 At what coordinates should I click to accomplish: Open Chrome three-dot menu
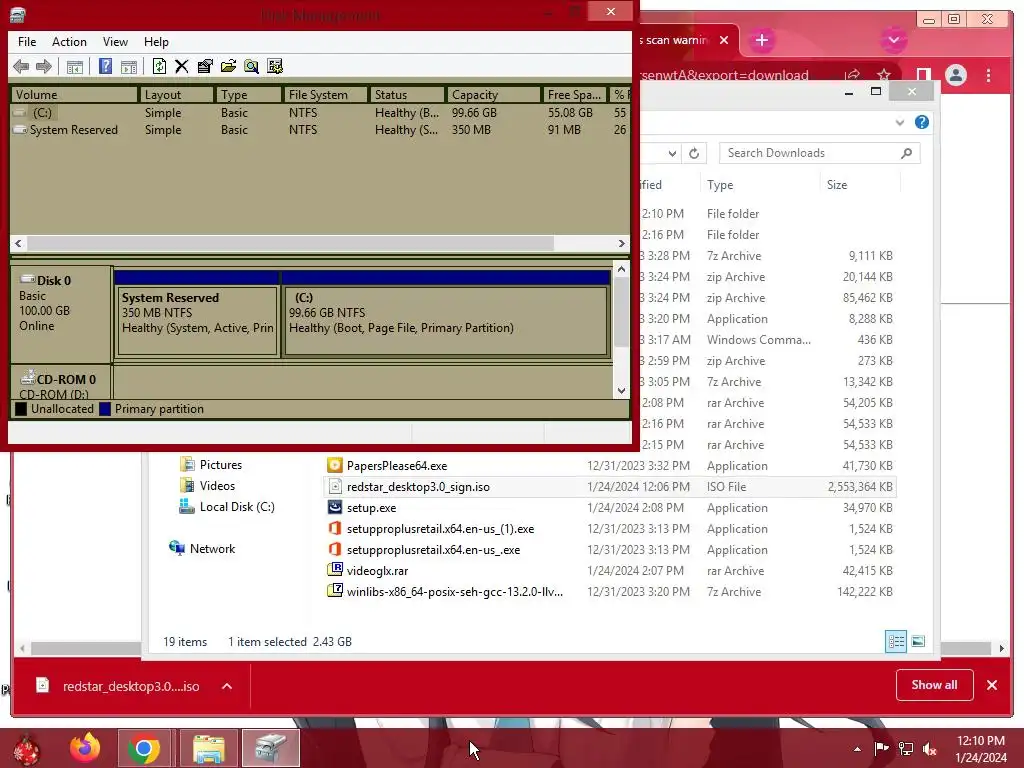[x=989, y=75]
